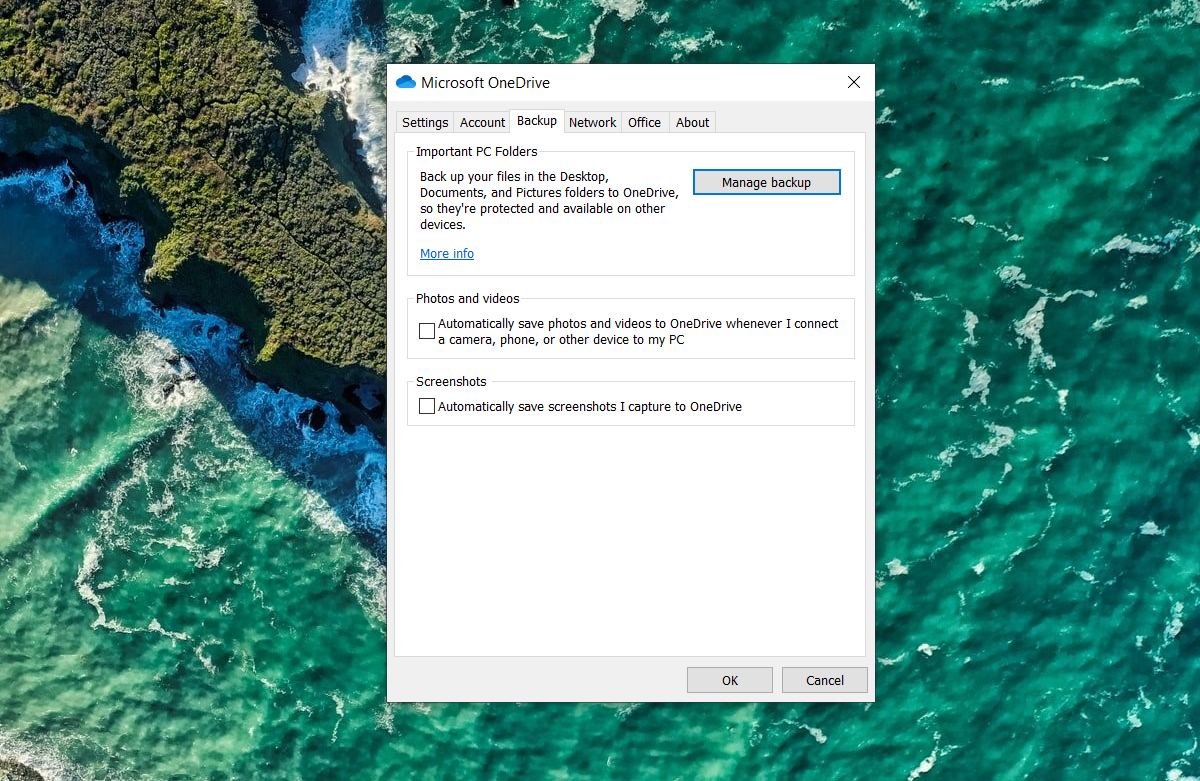Switch to the Settings tab
The image size is (1200, 781).
coord(425,122)
